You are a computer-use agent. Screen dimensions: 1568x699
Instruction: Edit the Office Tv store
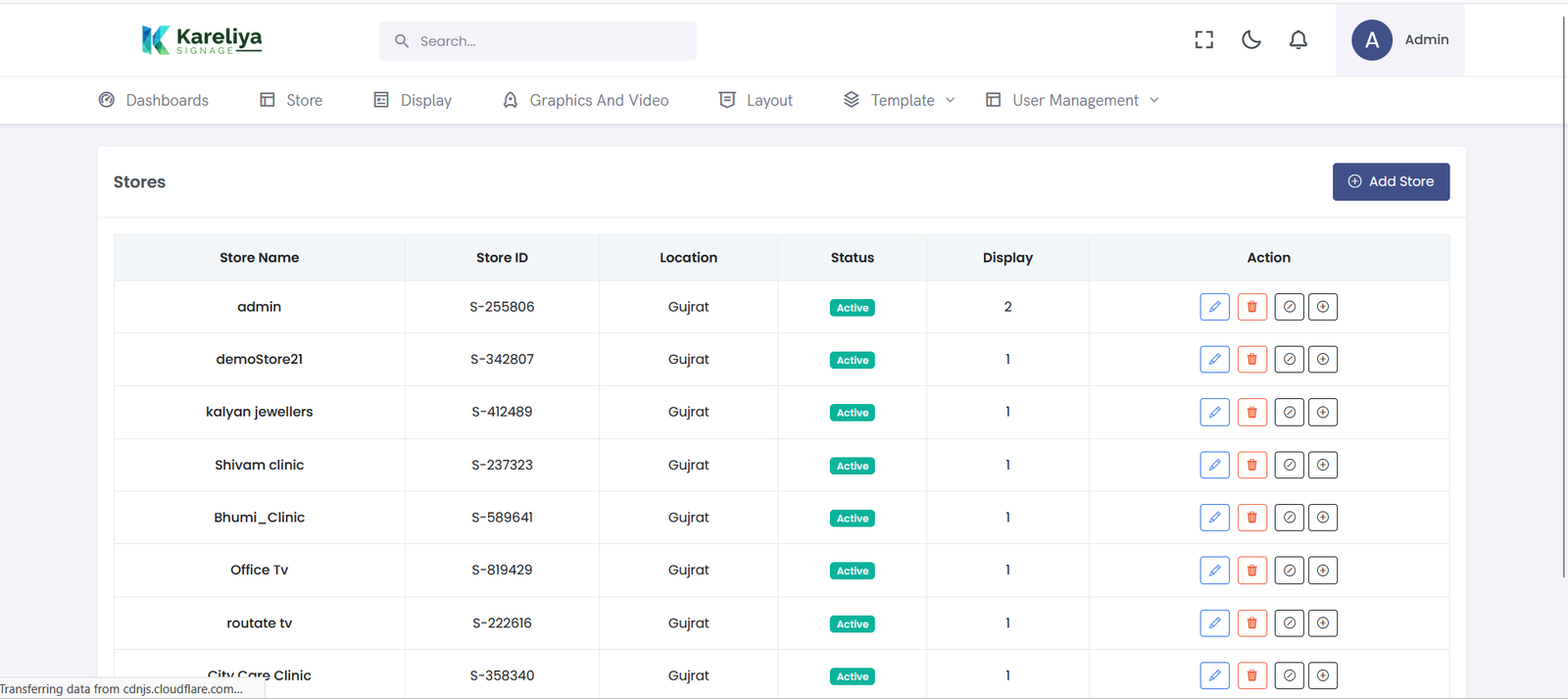pos(1215,571)
